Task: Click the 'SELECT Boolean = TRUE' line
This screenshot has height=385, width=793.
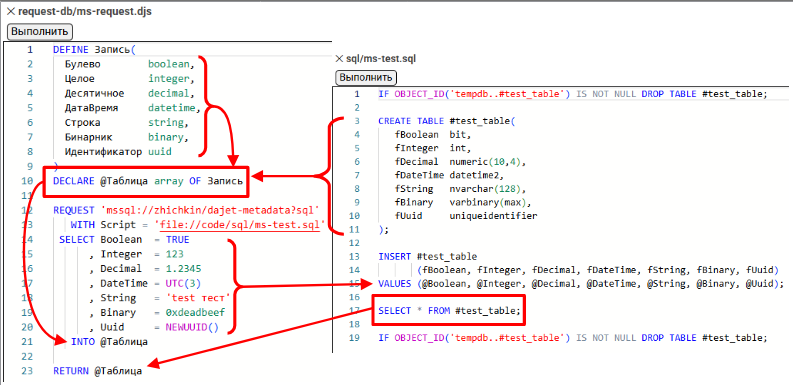Action: point(124,239)
